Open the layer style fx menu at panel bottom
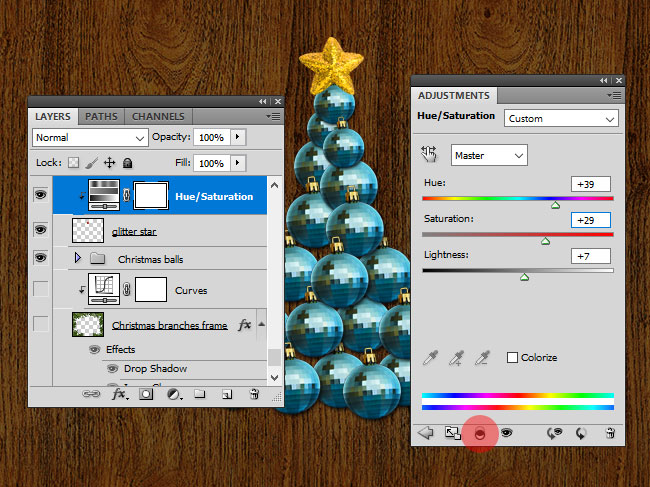 120,394
